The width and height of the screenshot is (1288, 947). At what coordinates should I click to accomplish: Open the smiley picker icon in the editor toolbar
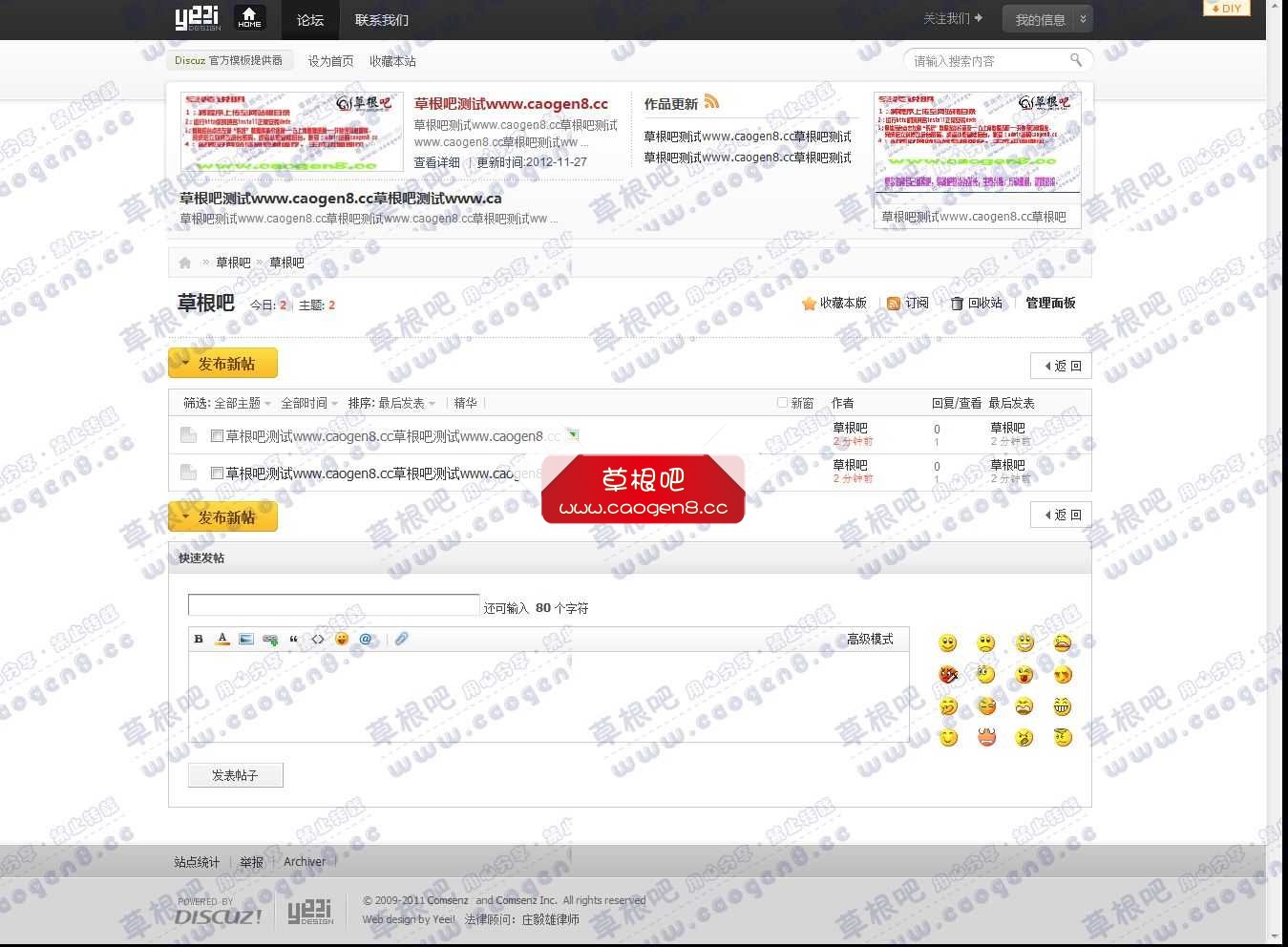341,639
